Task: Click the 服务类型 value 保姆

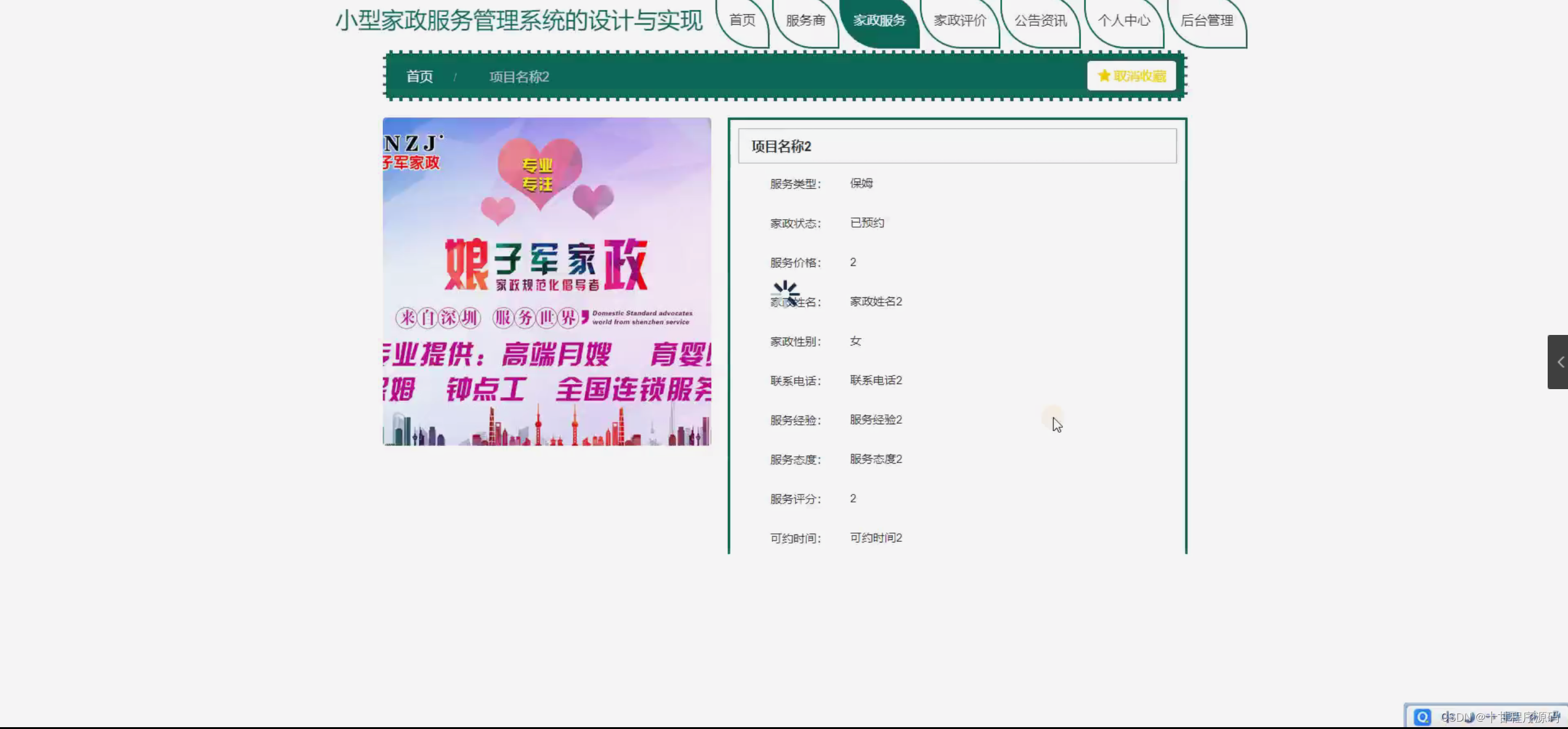Action: coord(861,183)
